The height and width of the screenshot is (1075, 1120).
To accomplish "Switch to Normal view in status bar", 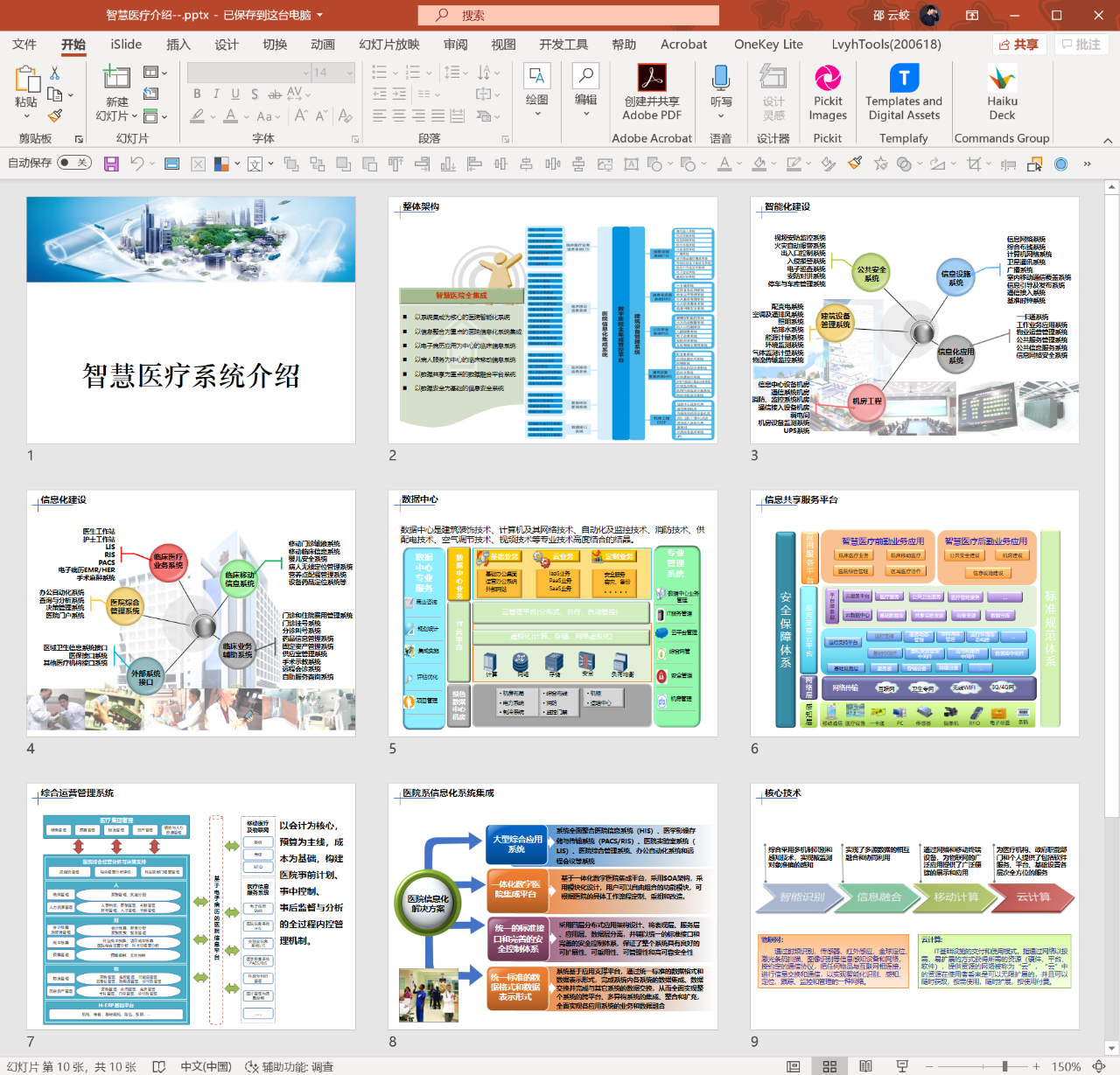I will click(x=794, y=1066).
